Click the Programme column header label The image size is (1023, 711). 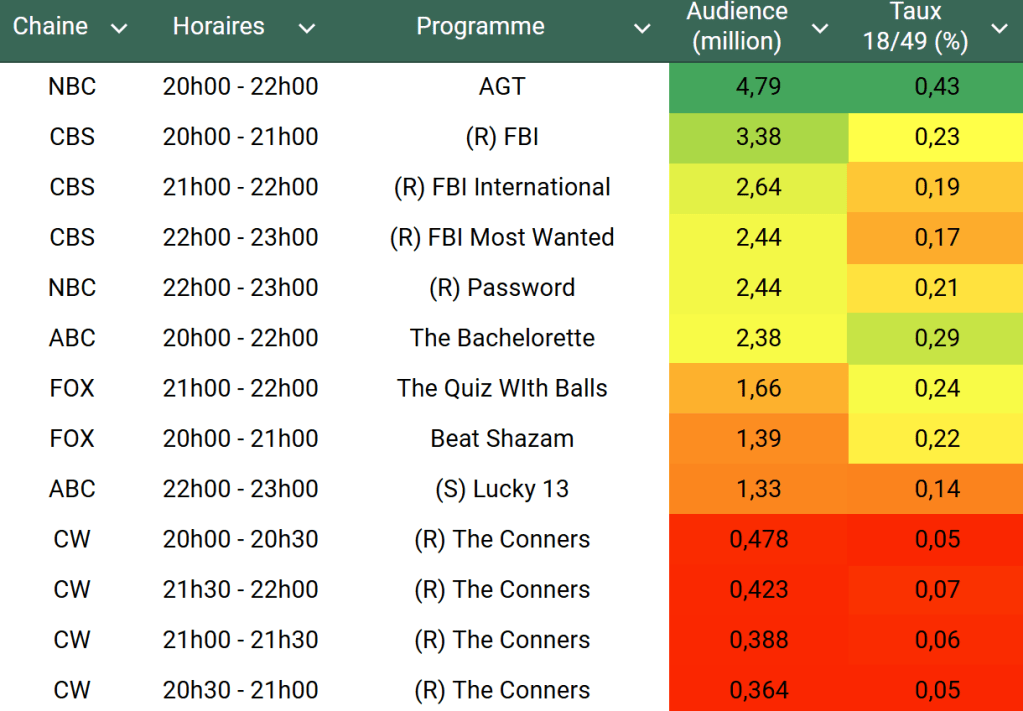480,27
